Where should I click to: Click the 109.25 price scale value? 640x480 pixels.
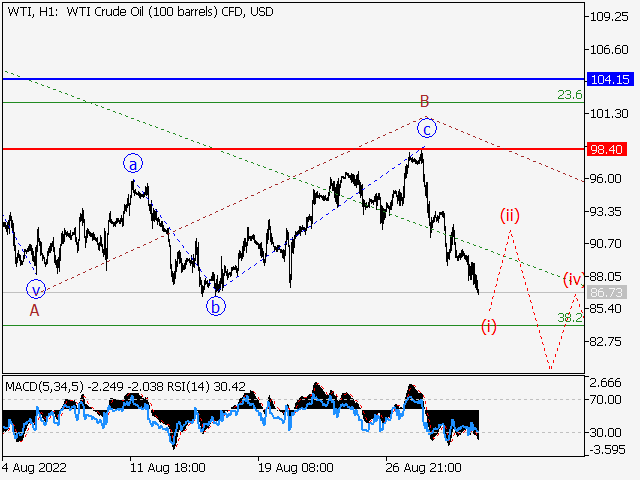click(x=609, y=17)
